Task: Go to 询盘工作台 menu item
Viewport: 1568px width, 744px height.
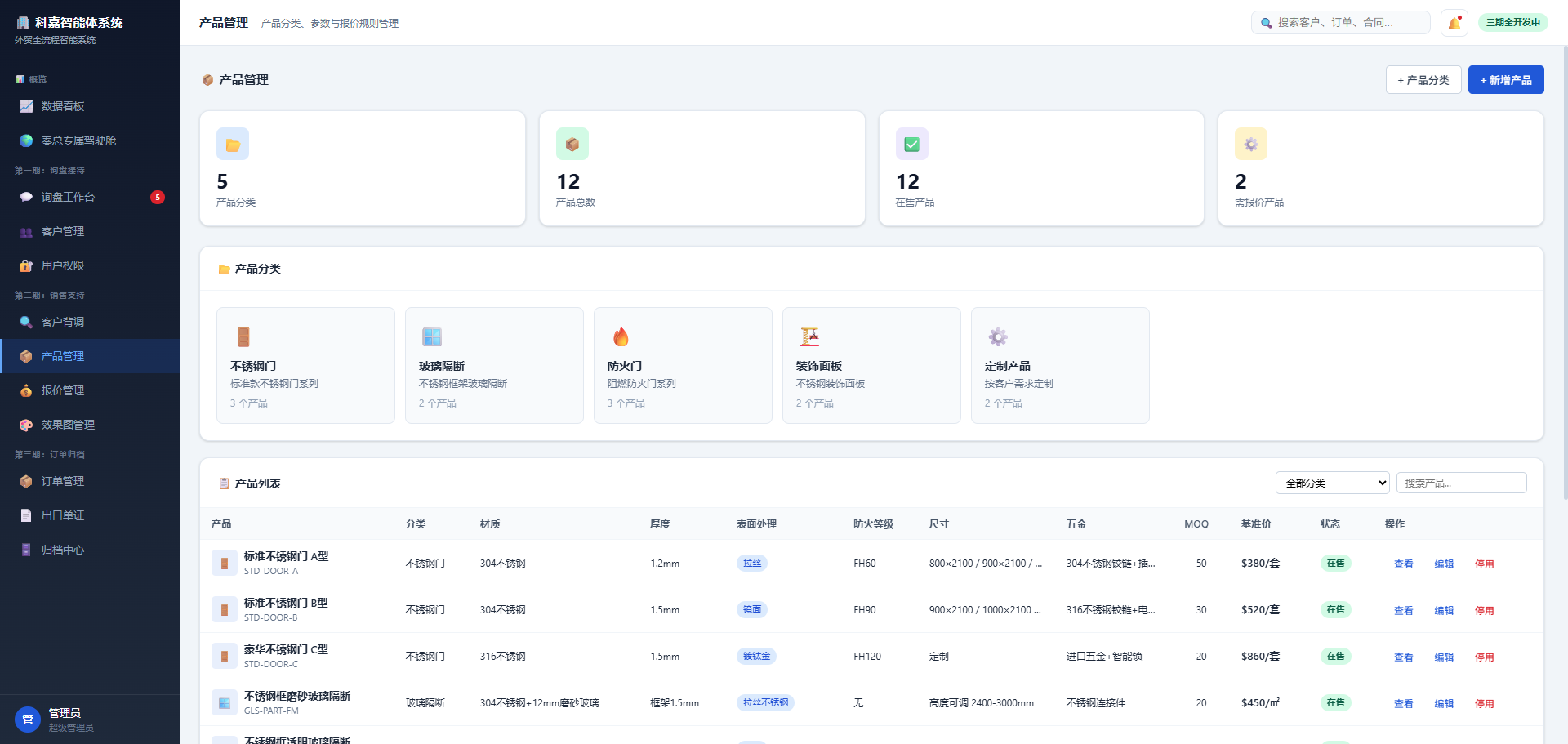Action: click(x=90, y=197)
